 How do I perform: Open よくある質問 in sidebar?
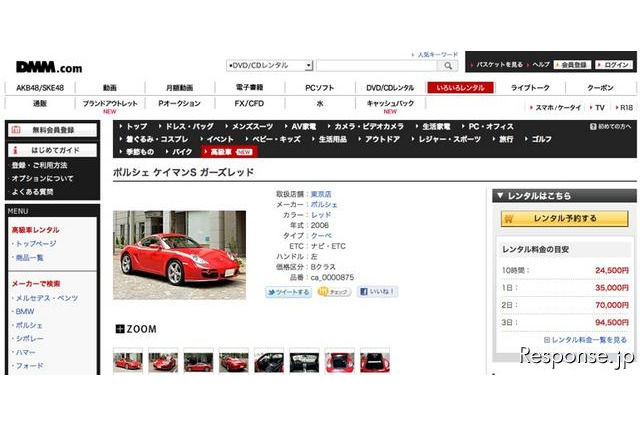(32, 191)
